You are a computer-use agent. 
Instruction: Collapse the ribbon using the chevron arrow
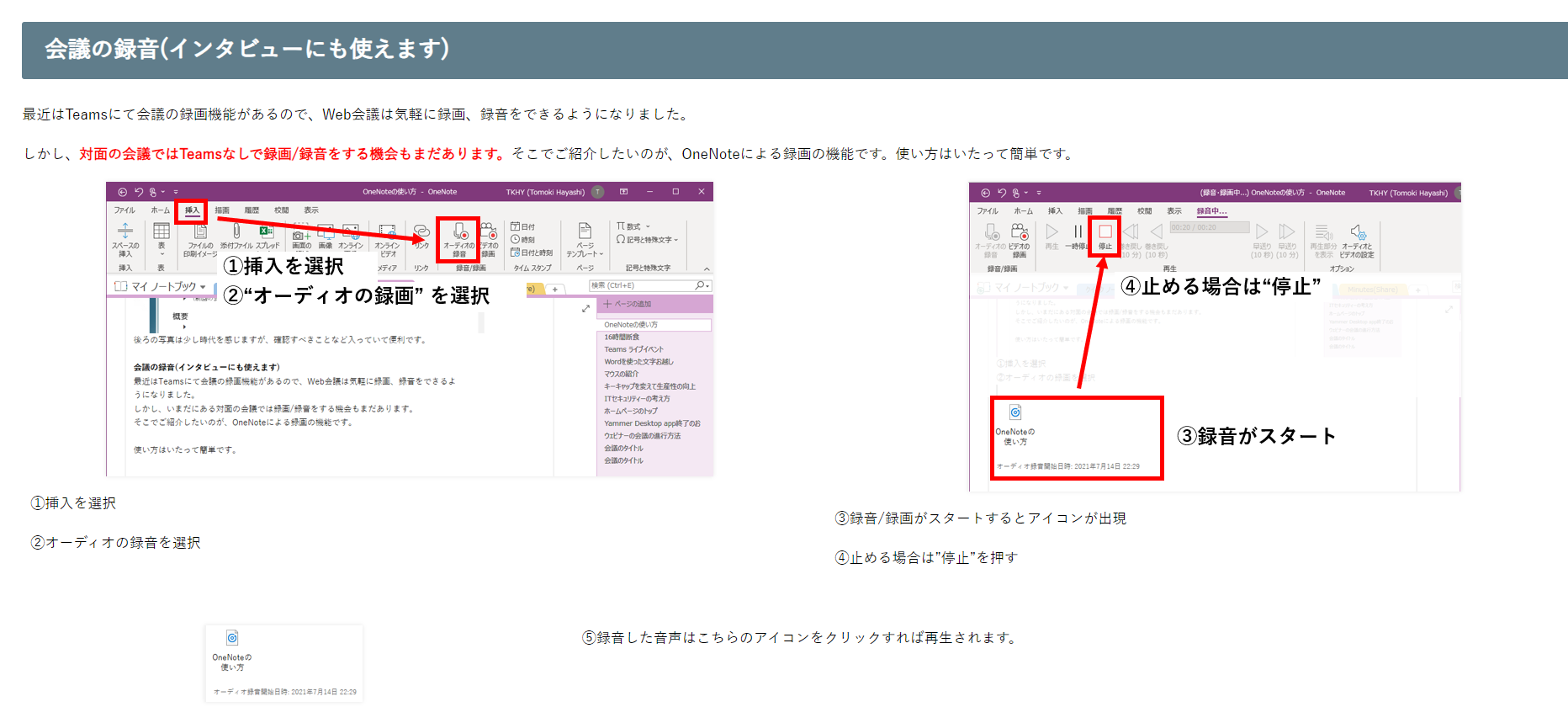(x=706, y=269)
